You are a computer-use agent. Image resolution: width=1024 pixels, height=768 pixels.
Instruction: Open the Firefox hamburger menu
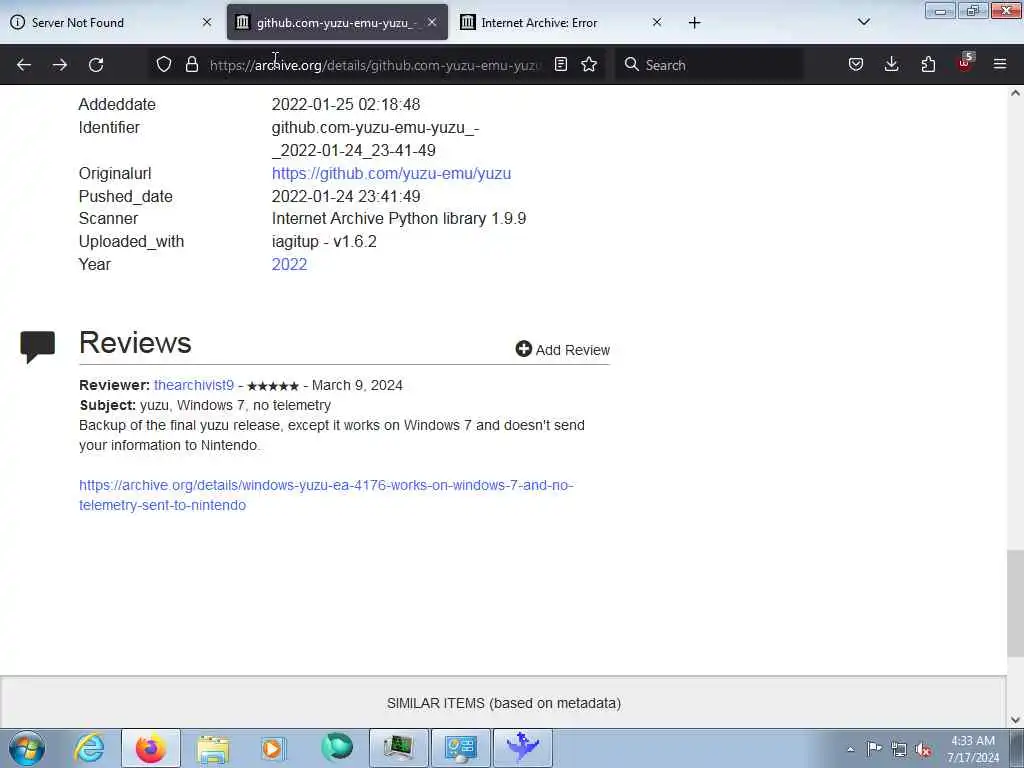tap(1000, 64)
